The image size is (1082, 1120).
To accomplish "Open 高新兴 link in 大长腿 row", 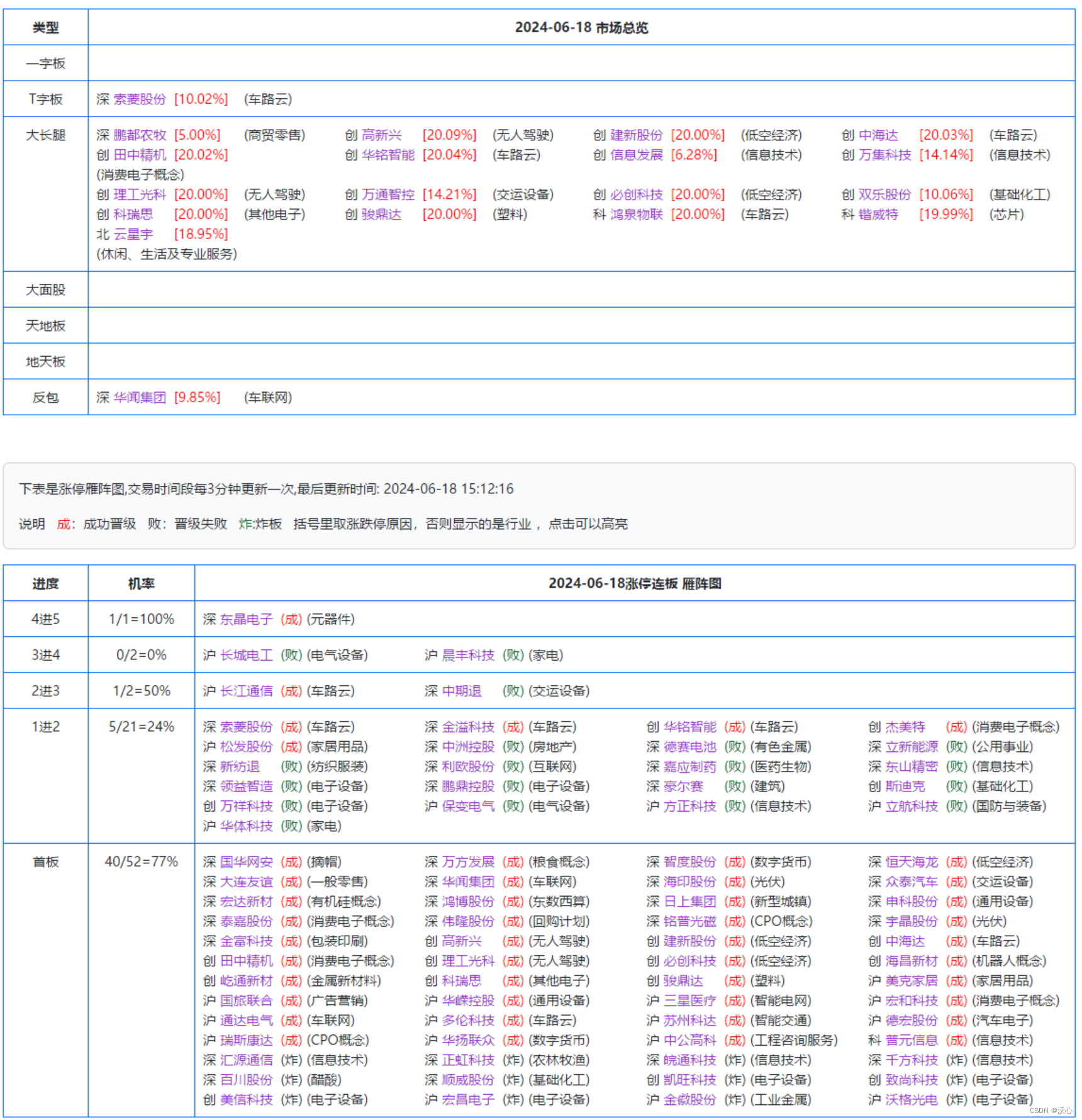I will (x=381, y=135).
